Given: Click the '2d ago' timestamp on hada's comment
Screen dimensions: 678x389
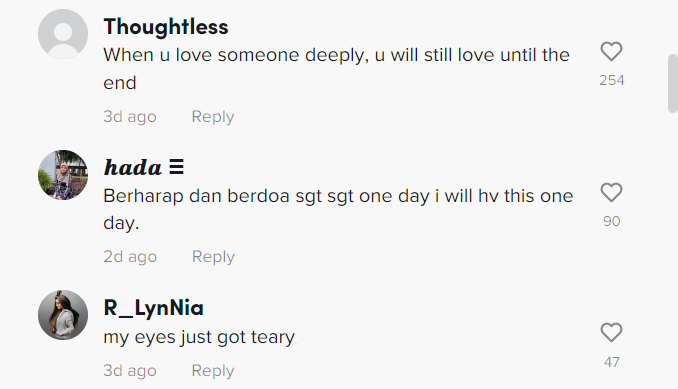Looking at the screenshot, I should pos(130,256).
